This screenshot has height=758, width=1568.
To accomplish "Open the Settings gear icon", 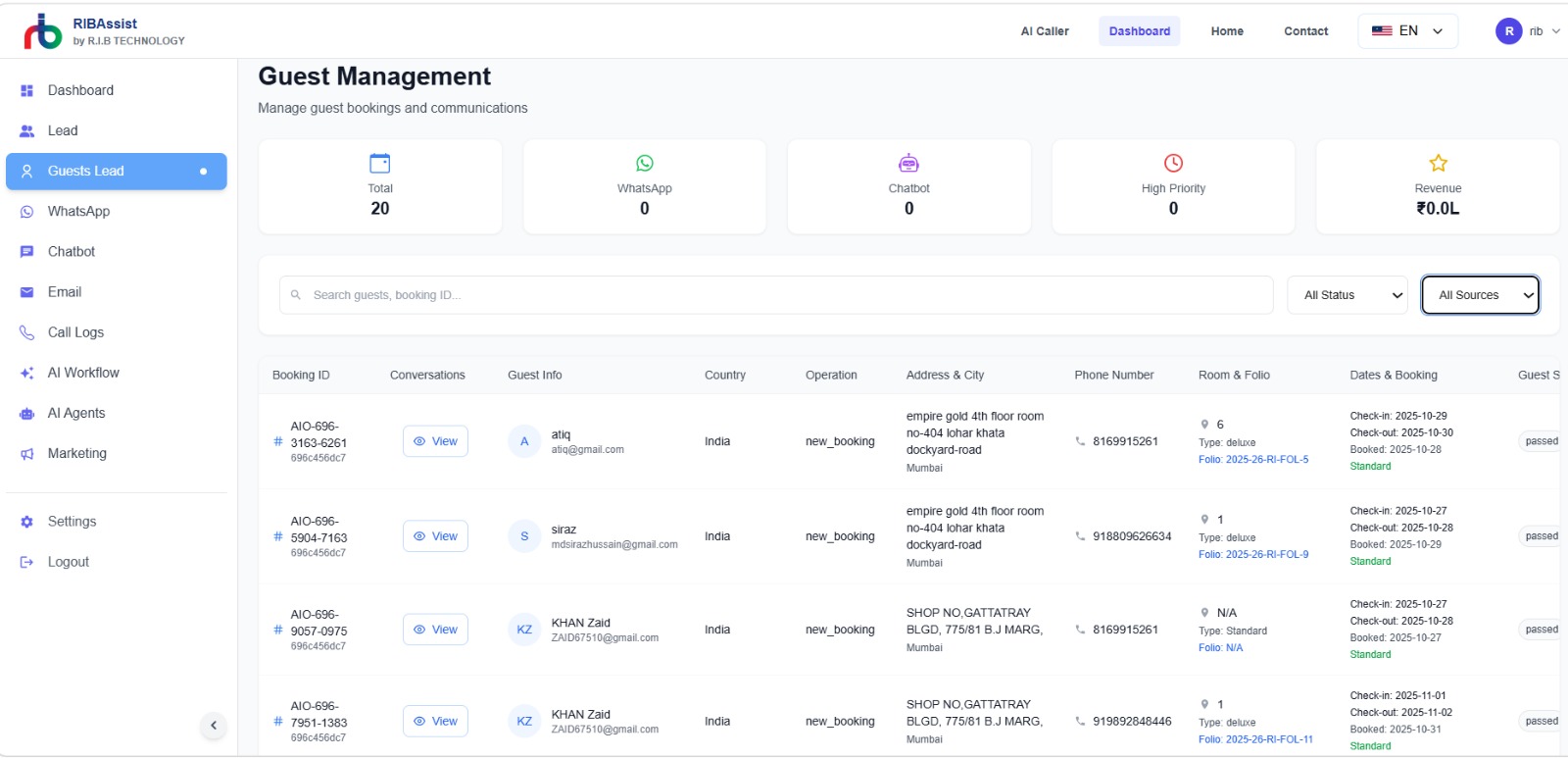I will pos(26,522).
